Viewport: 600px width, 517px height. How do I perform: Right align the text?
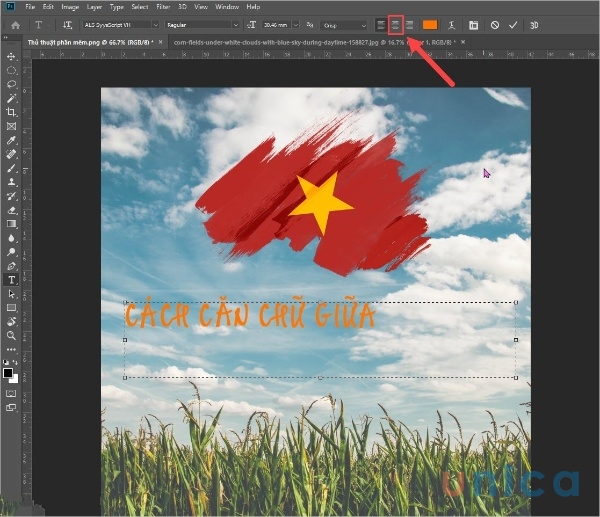(409, 25)
